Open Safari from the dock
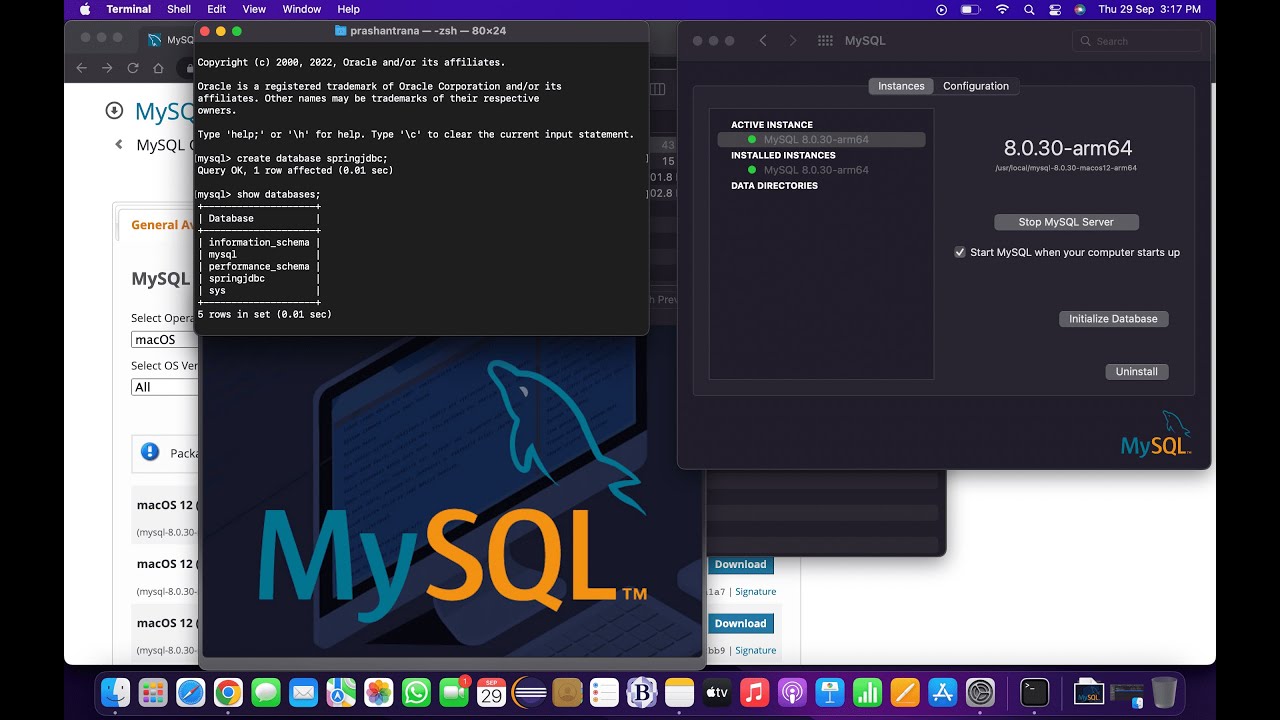 (x=191, y=692)
